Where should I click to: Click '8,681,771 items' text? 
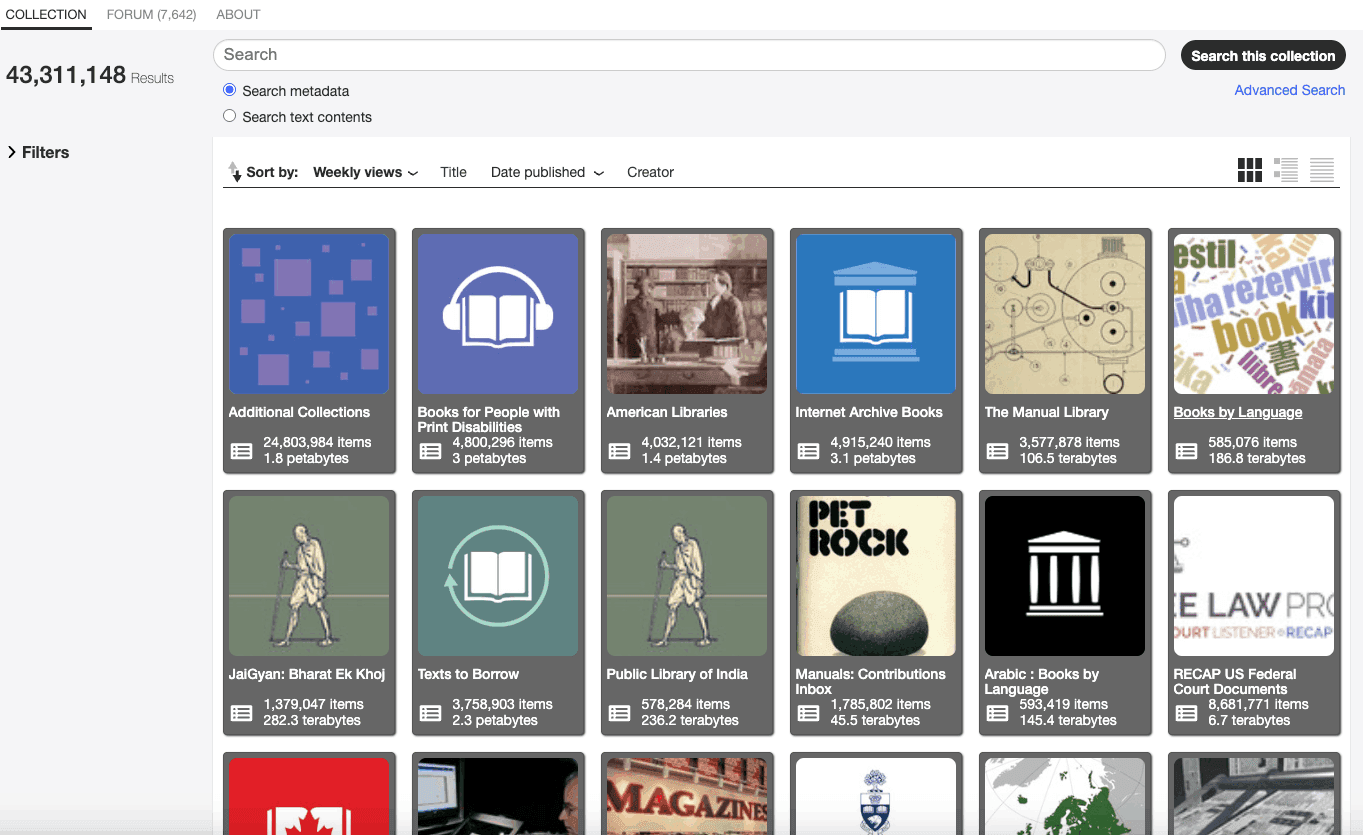coord(1256,704)
